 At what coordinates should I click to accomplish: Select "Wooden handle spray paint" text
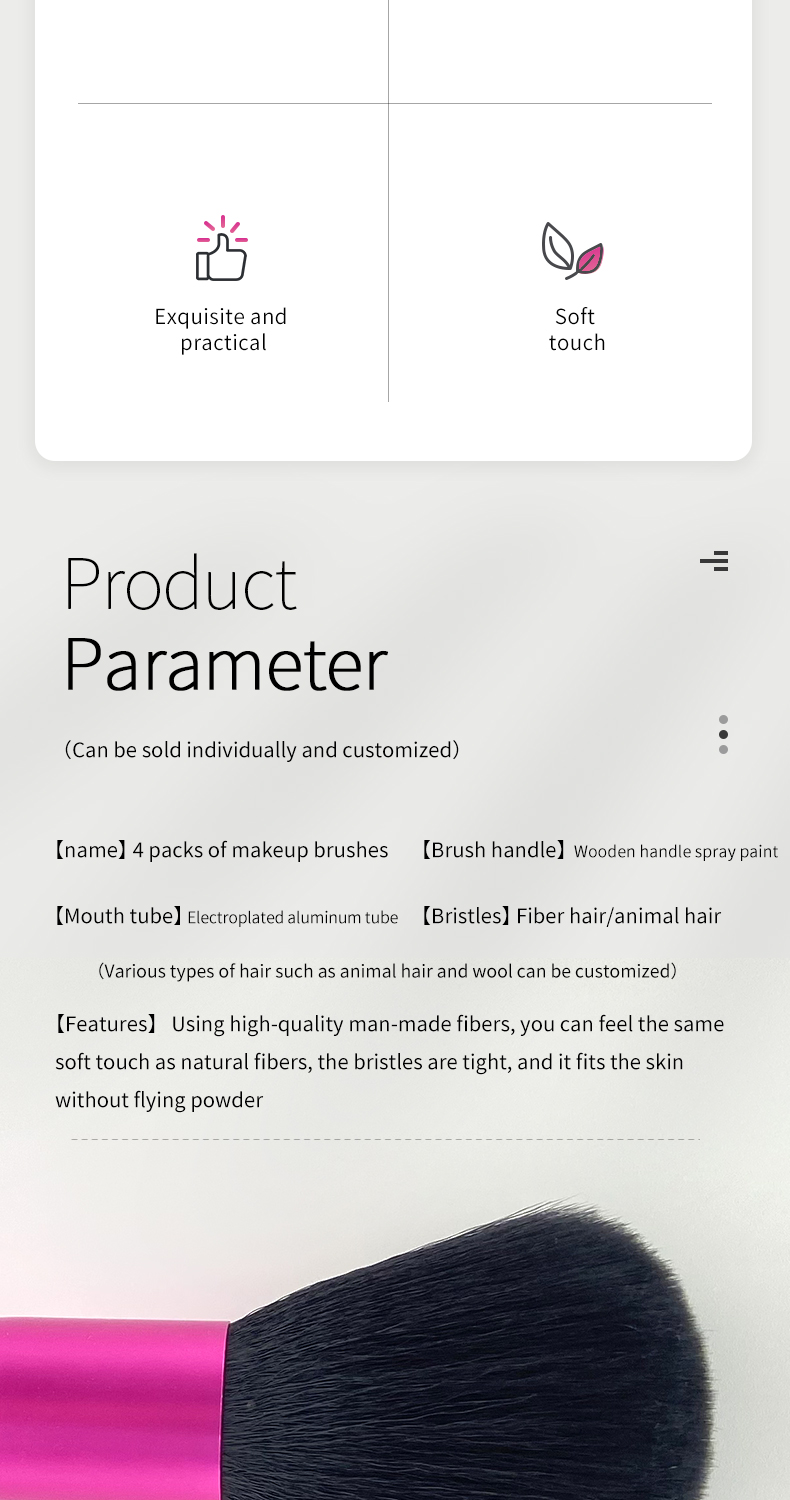click(676, 852)
